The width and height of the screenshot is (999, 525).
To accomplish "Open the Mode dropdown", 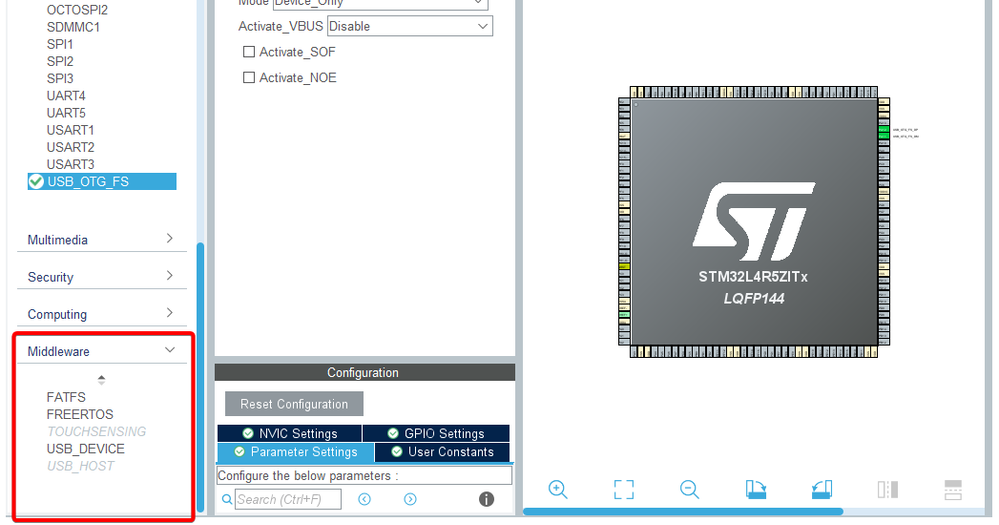I will 380,3.
